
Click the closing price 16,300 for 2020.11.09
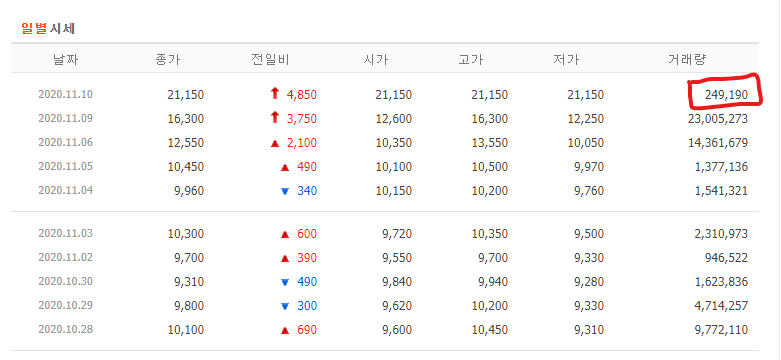tap(186, 119)
